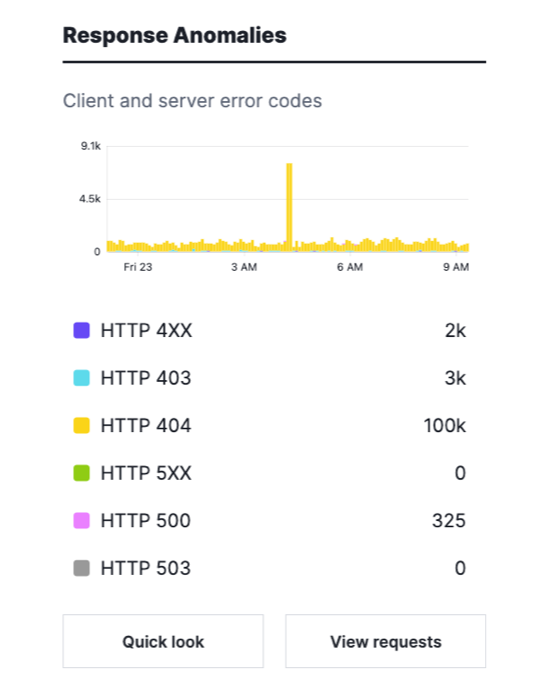Open View requests
This screenshot has width=540, height=688.
point(386,641)
